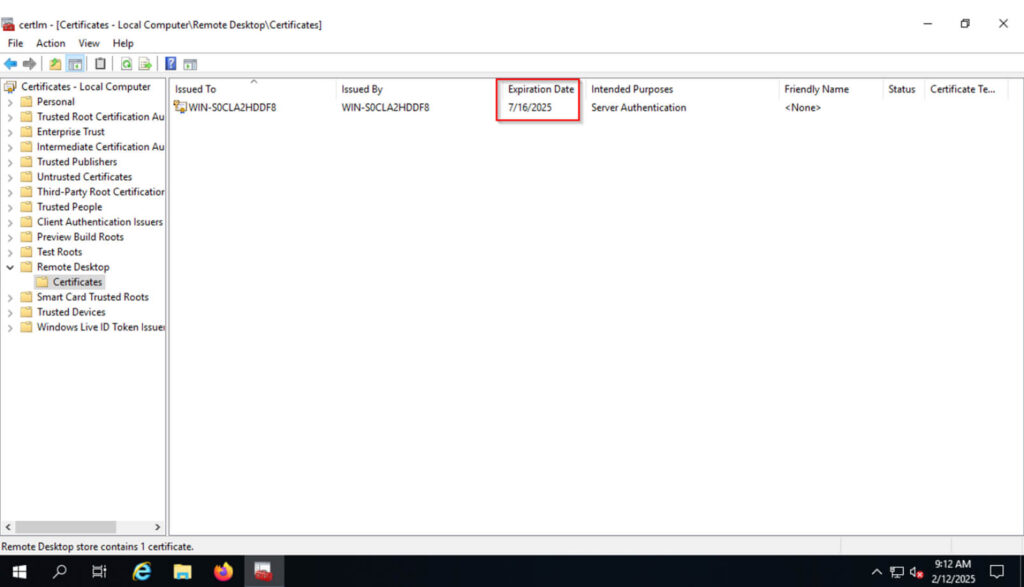Toggle the Show/Hide console tree icon
This screenshot has height=587, width=1024.
point(75,63)
